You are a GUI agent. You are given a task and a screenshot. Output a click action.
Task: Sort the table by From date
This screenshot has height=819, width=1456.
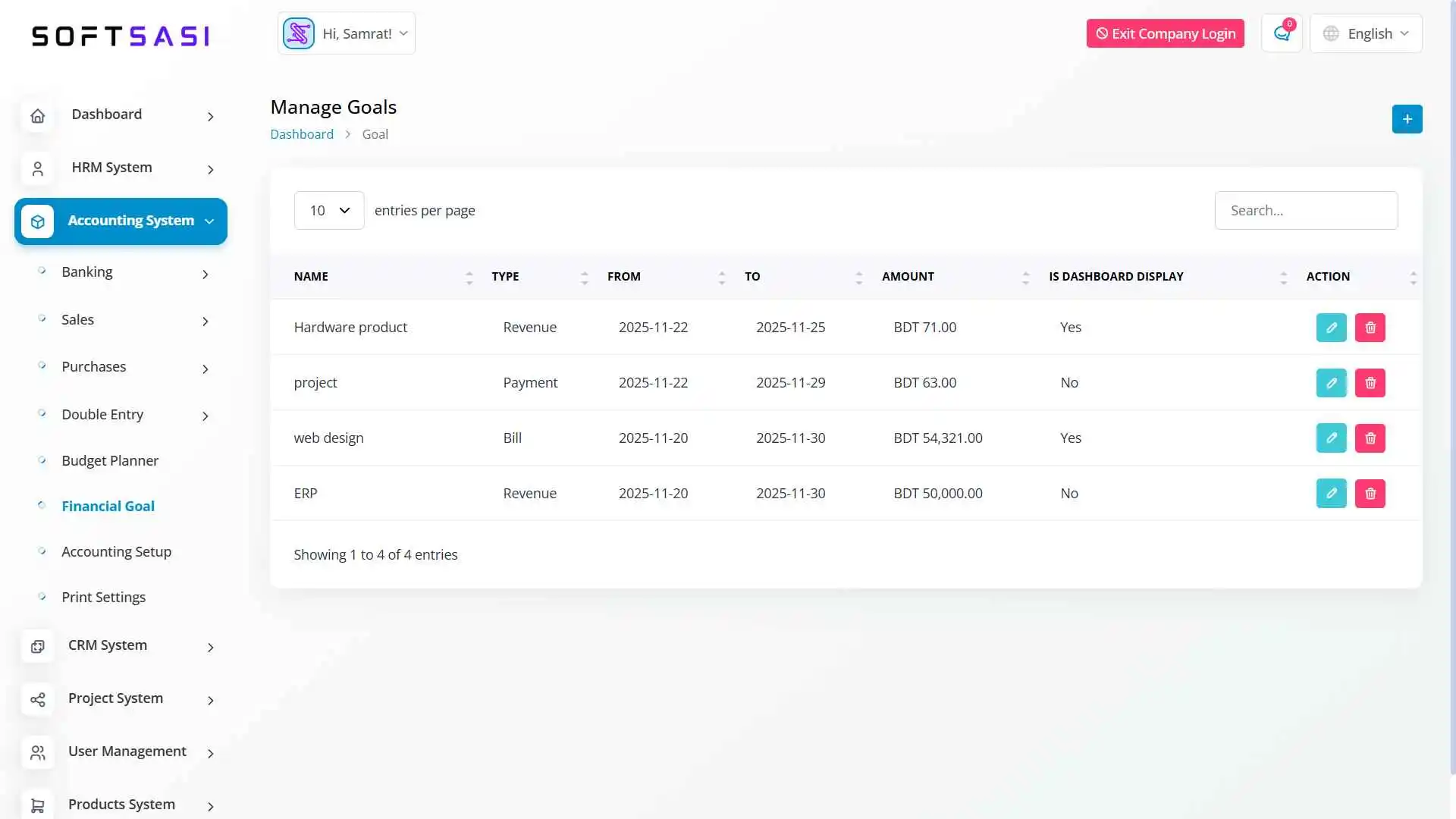666,277
